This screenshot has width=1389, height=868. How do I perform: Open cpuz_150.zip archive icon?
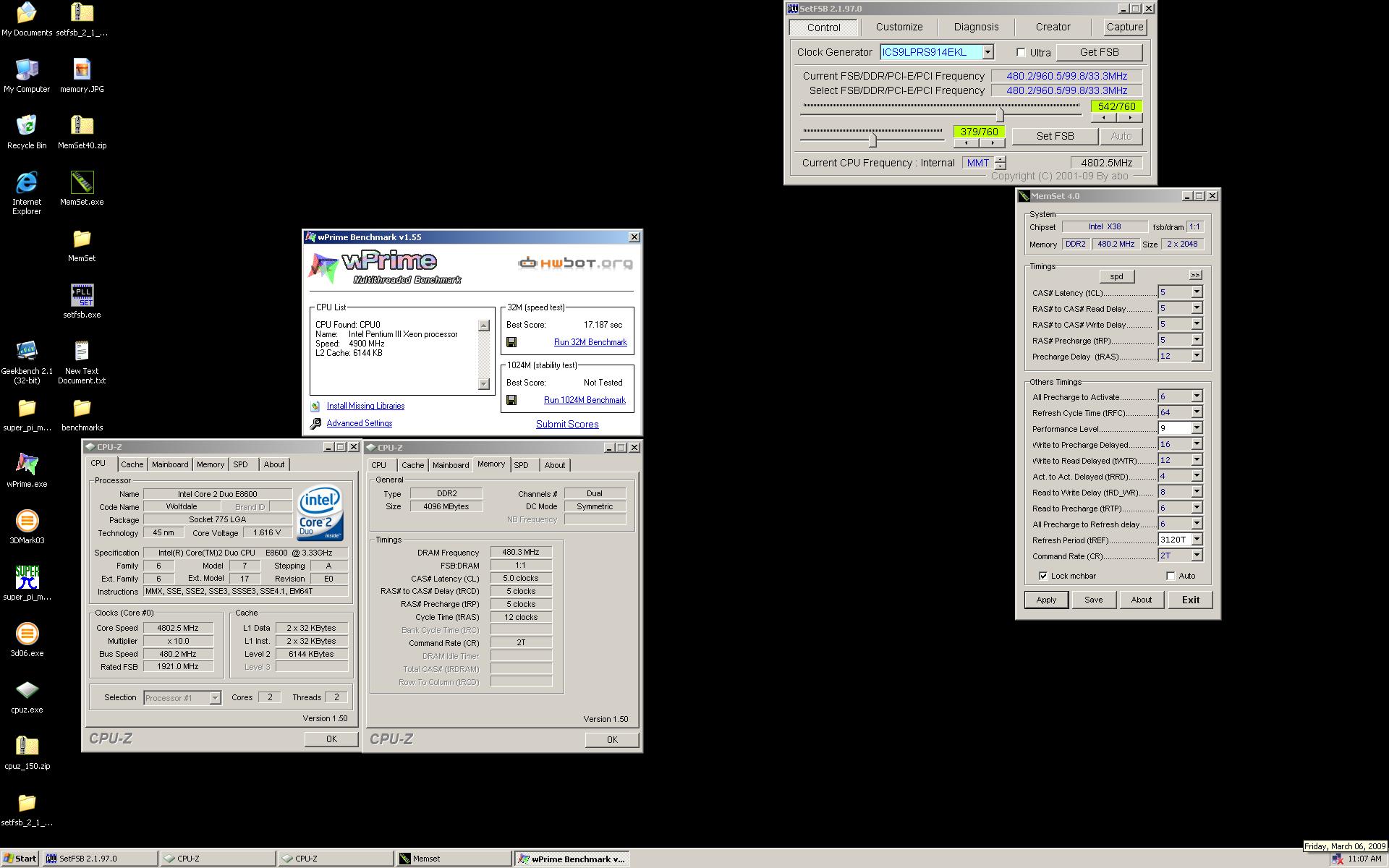[x=26, y=753]
